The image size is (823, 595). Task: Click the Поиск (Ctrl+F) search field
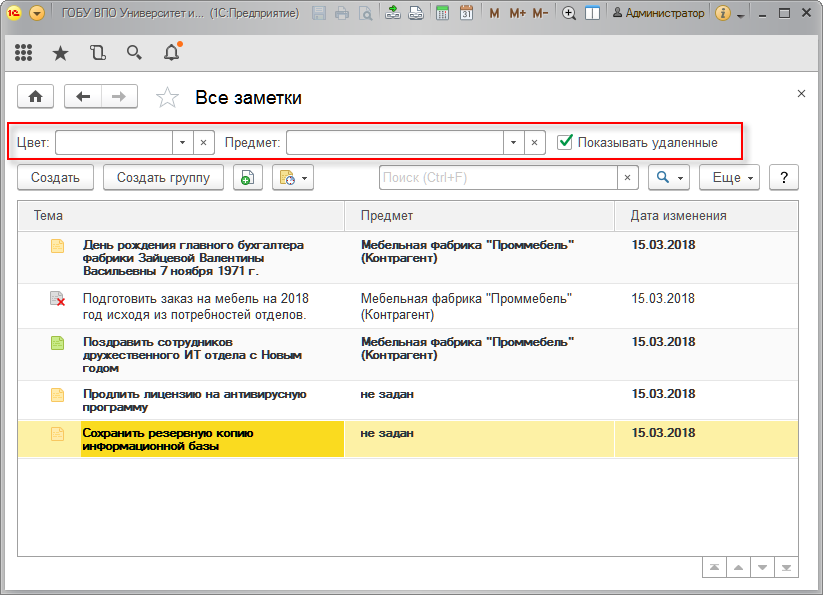tap(498, 177)
